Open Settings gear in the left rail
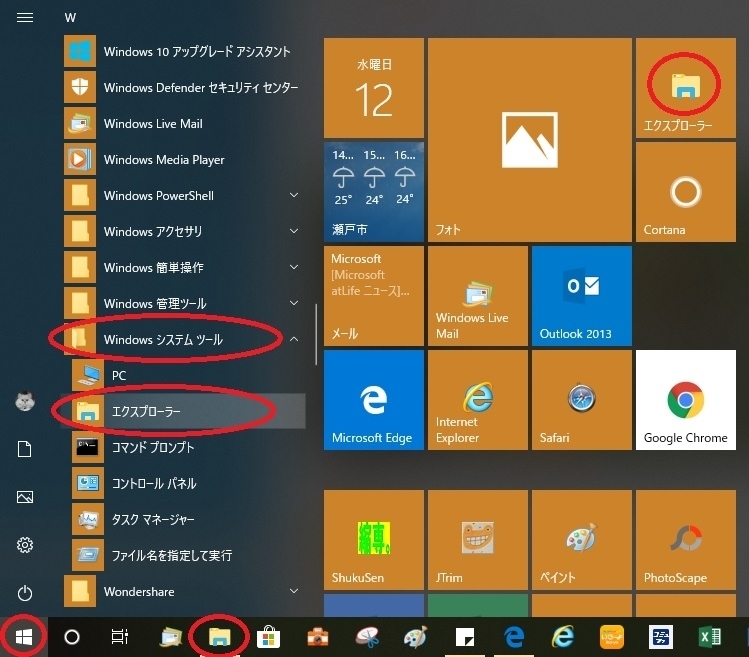Viewport: 749px width, 657px height. tap(25, 545)
